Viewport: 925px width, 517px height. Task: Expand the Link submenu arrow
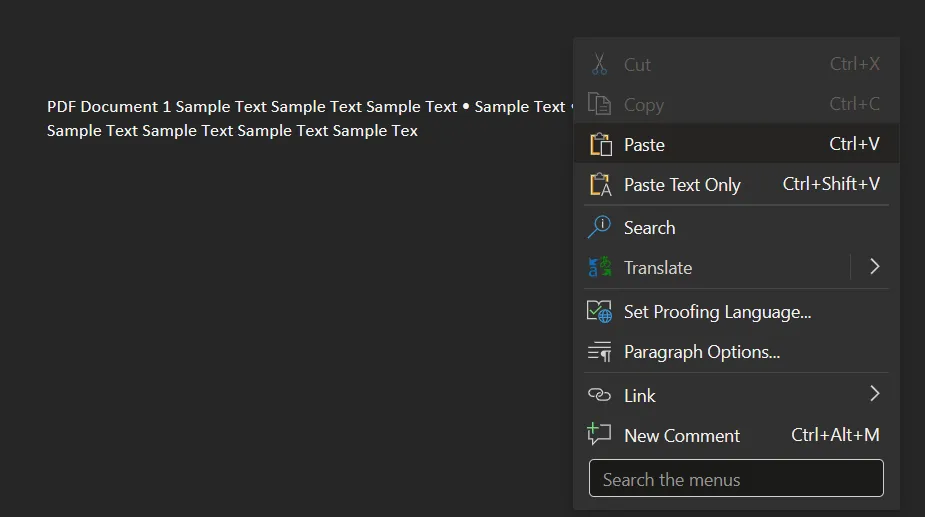point(874,394)
